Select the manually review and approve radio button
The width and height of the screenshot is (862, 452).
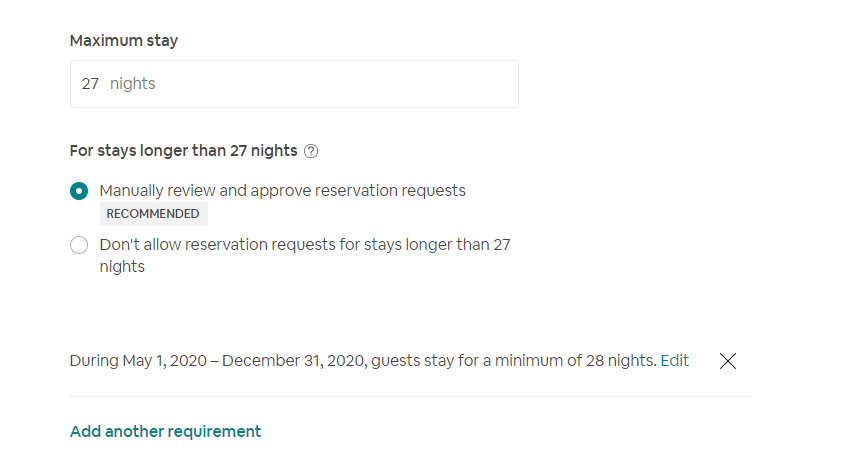click(79, 191)
